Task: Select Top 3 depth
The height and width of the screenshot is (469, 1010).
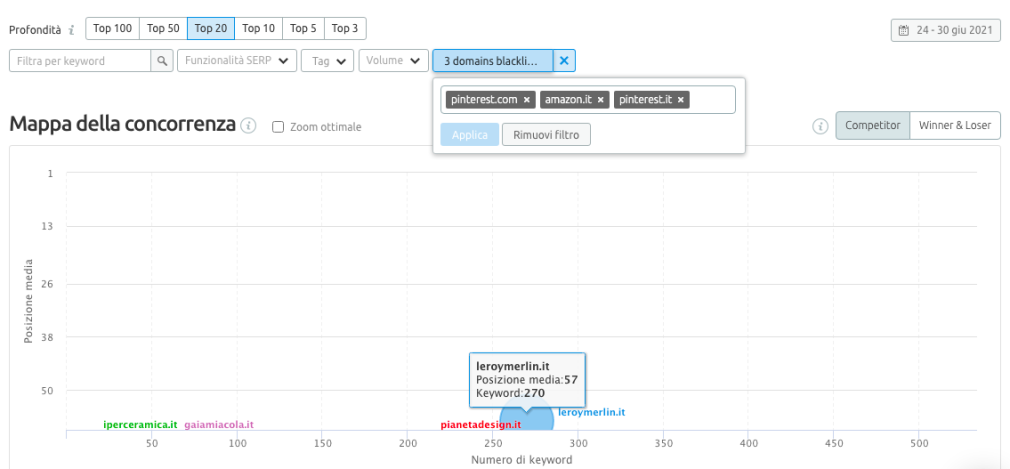Action: coord(345,28)
